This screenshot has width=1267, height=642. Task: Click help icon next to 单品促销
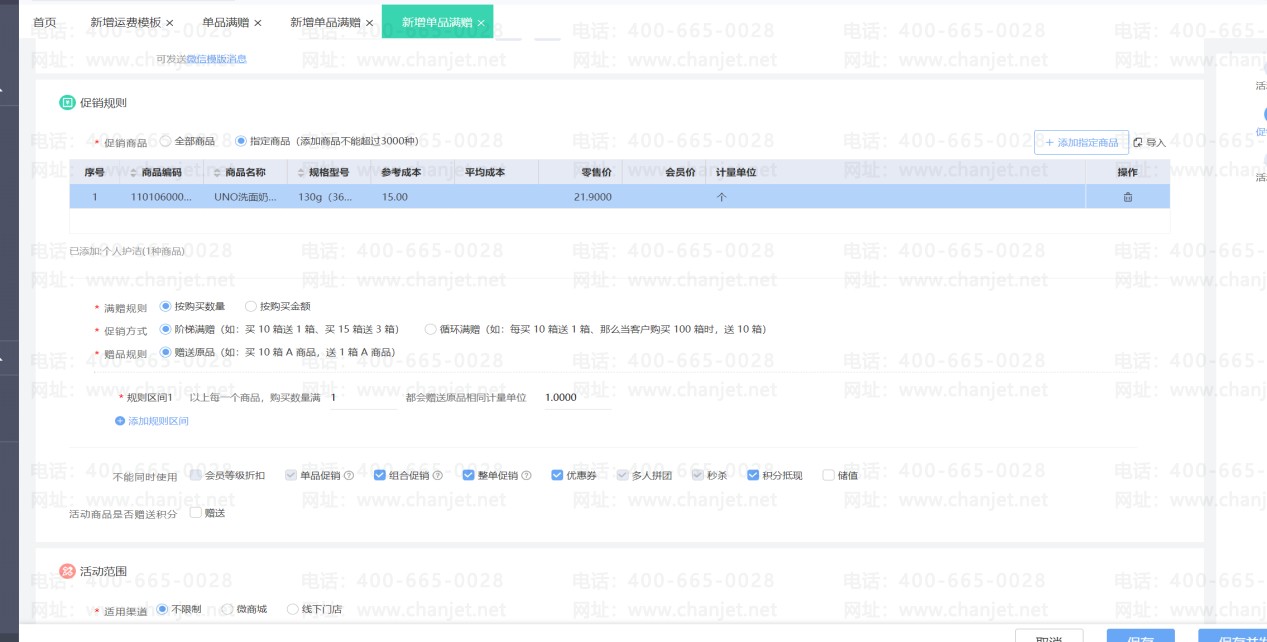tap(349, 476)
